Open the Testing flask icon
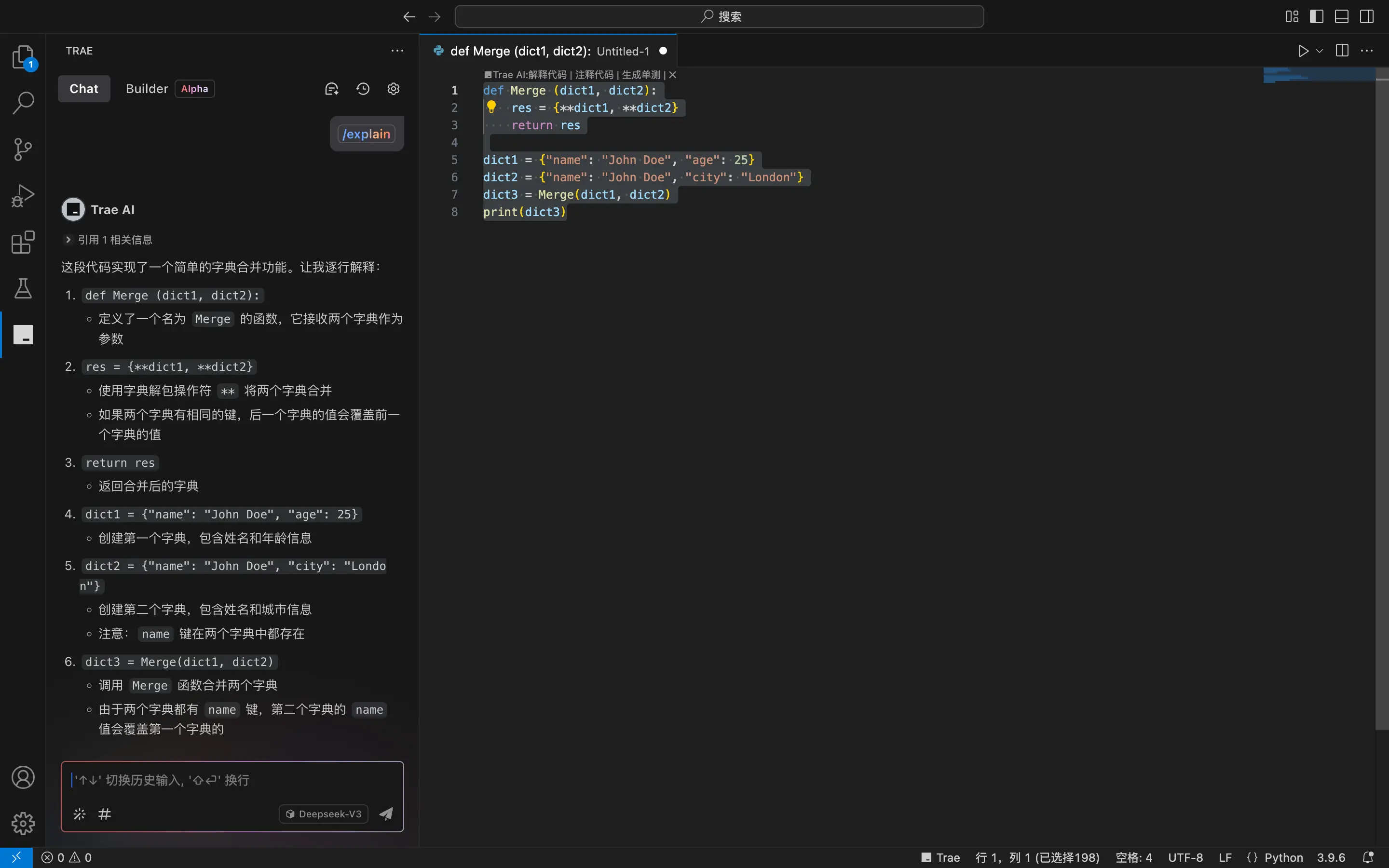 pos(23,288)
